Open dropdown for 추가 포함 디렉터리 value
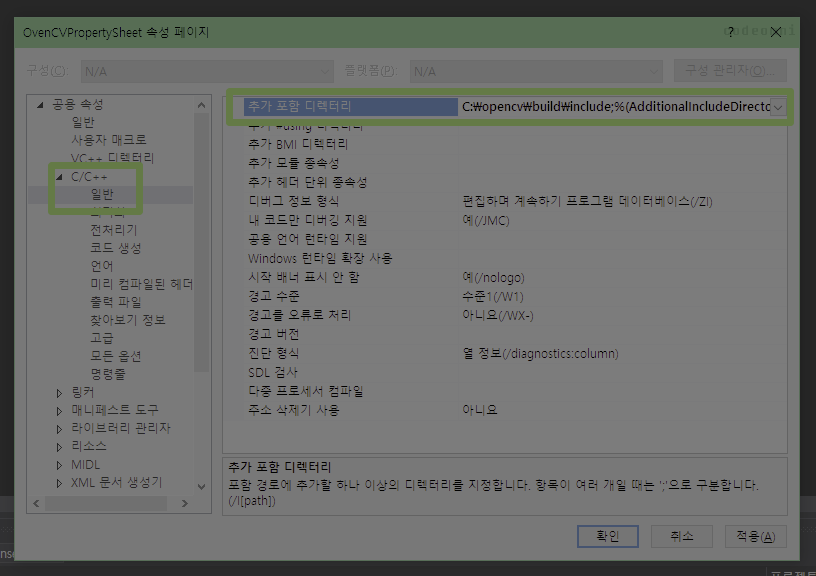This screenshot has width=816, height=576. pyautogui.click(x=778, y=107)
